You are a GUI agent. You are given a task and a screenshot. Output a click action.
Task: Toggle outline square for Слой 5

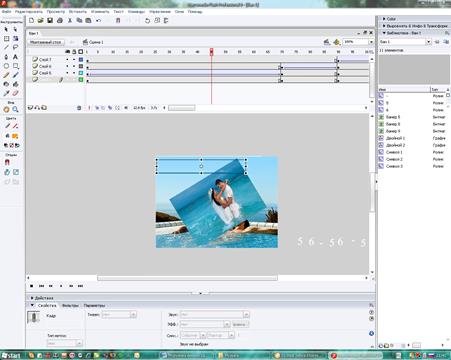tap(81, 73)
